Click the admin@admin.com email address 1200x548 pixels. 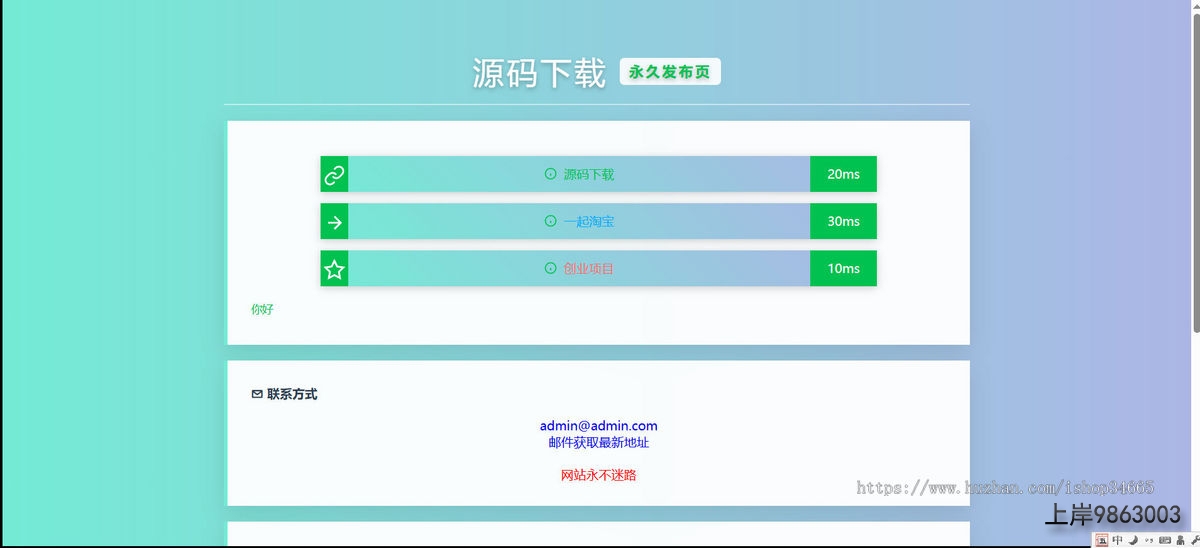(x=598, y=426)
